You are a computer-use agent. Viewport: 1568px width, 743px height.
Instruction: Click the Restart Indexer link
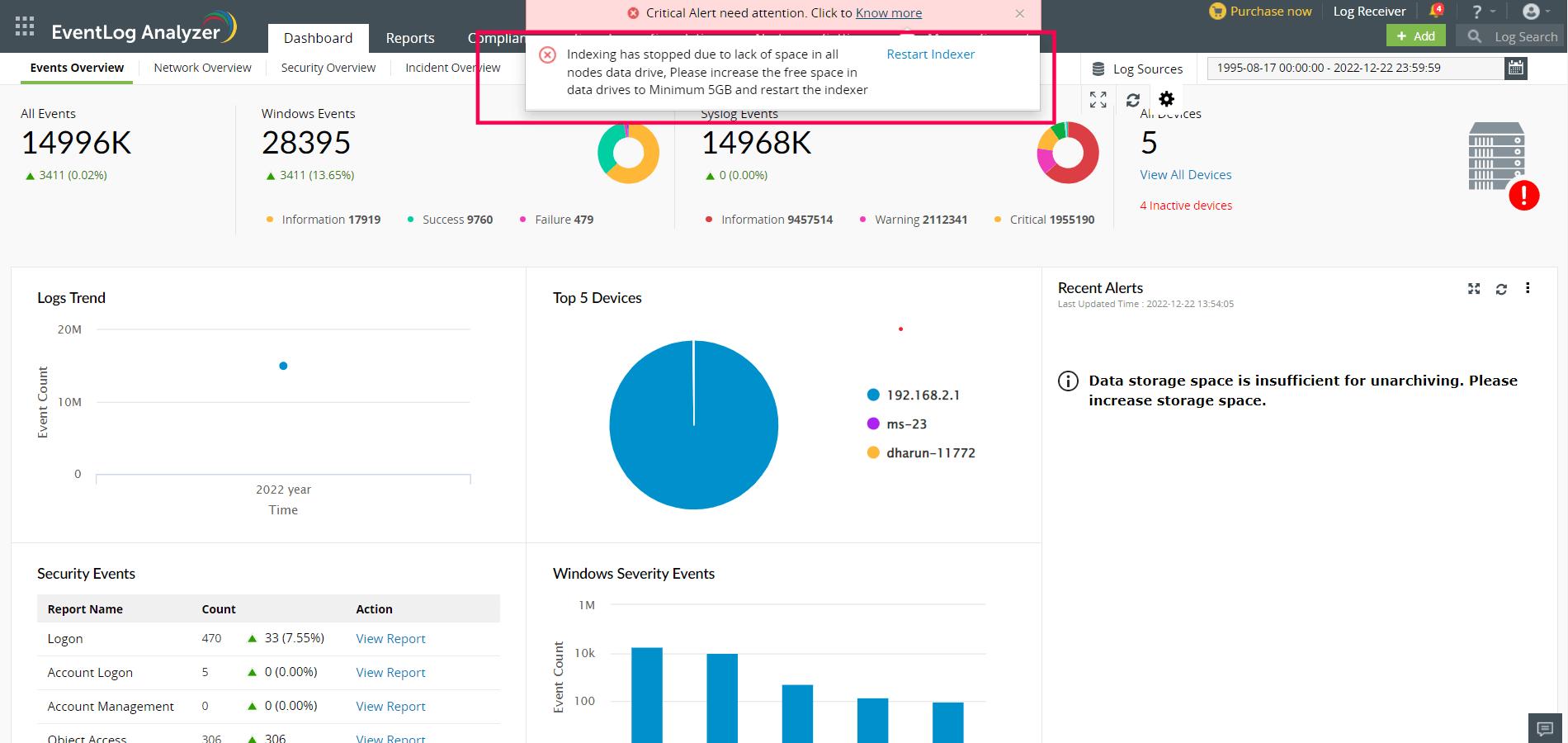[930, 54]
